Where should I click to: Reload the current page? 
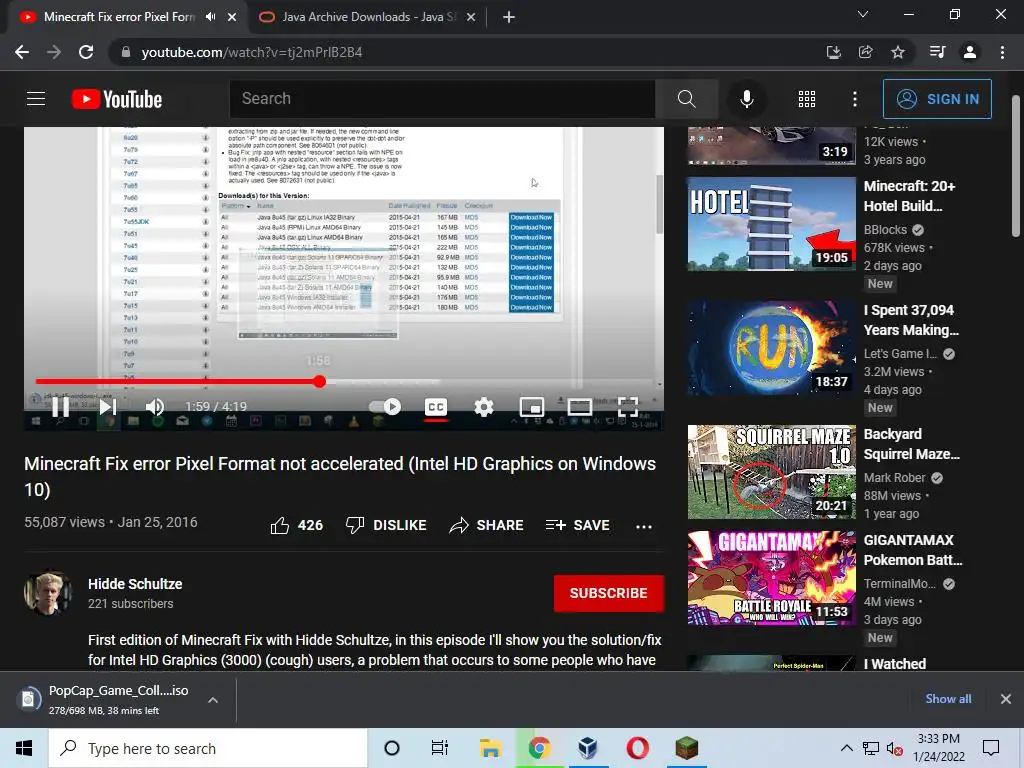coord(86,52)
